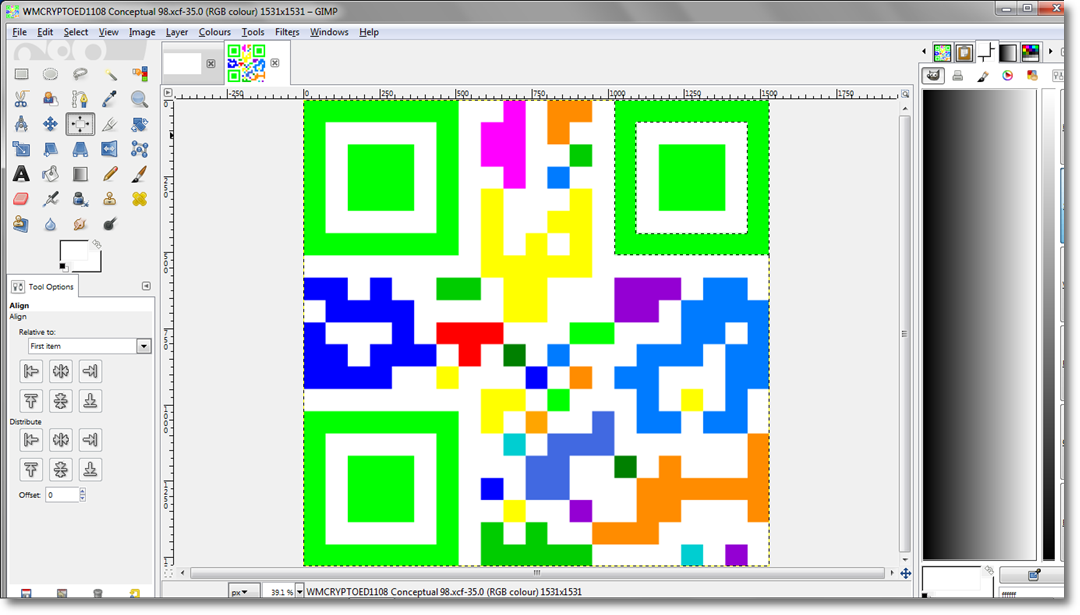Select the Rotate tool
This screenshot has height=615, width=1080.
140,124
